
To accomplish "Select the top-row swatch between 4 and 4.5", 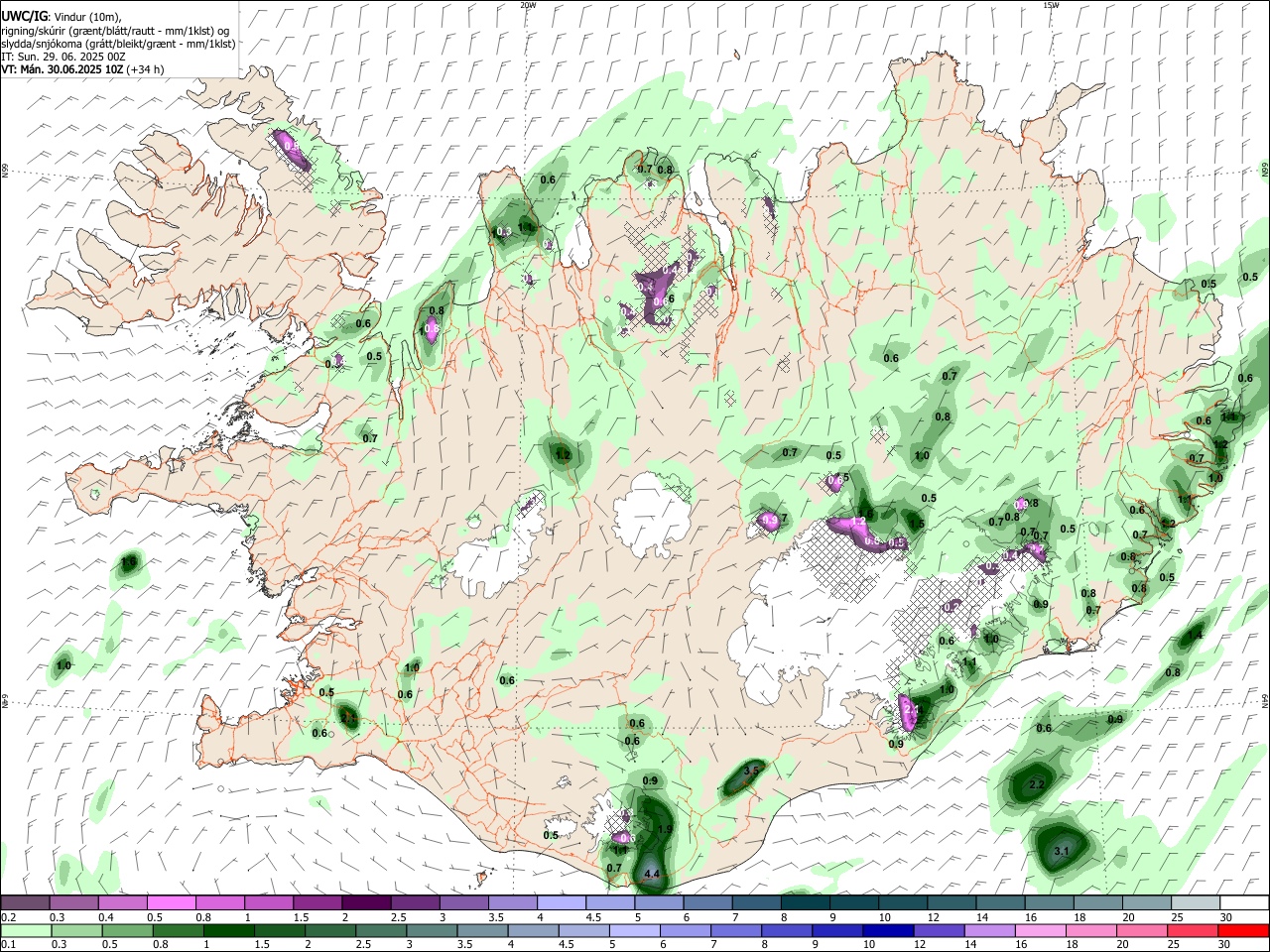I will 560,903.
